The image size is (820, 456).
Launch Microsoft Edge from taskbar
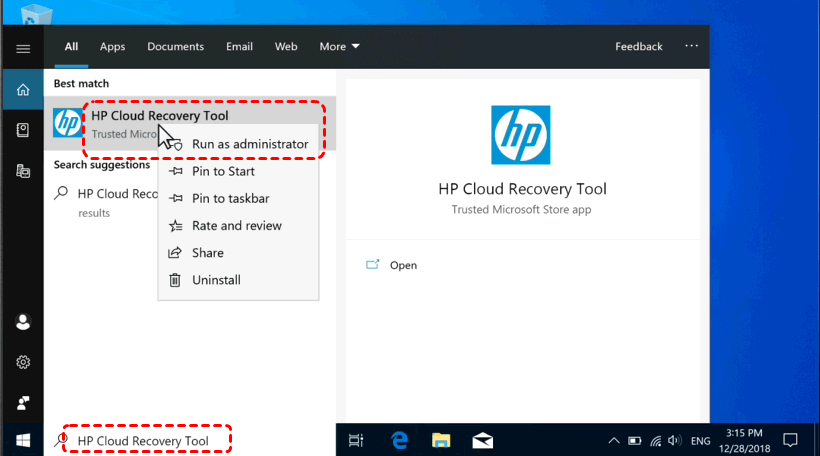click(x=400, y=440)
